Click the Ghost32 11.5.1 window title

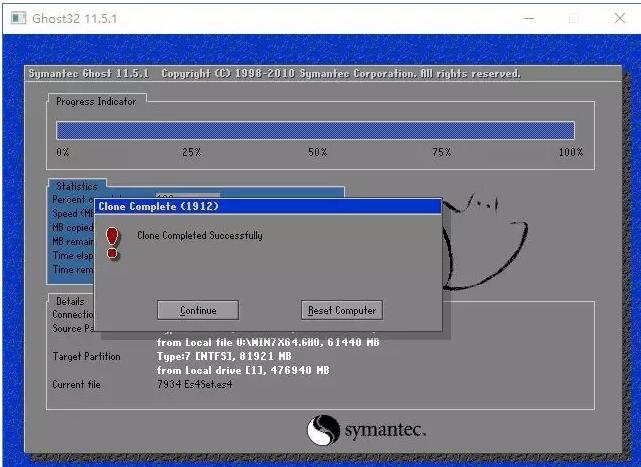(x=74, y=18)
